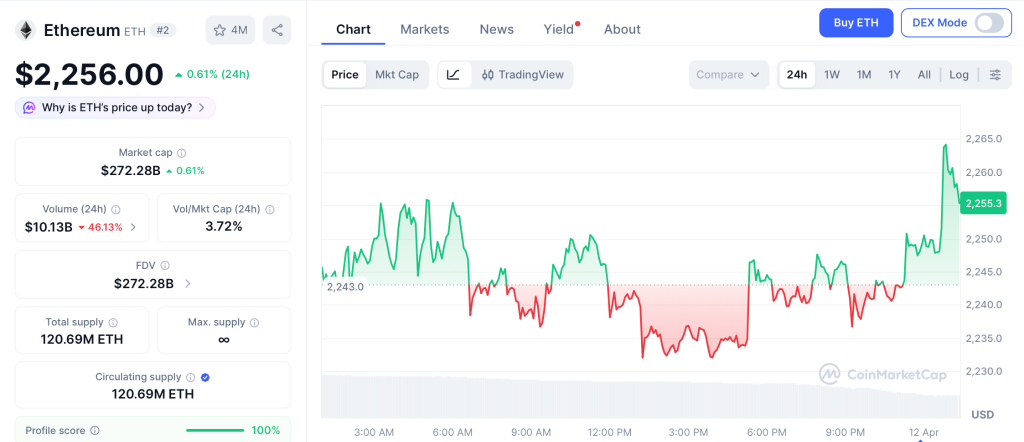1024x442 pixels.
Task: Switch to the Markets tab
Action: pyautogui.click(x=424, y=29)
